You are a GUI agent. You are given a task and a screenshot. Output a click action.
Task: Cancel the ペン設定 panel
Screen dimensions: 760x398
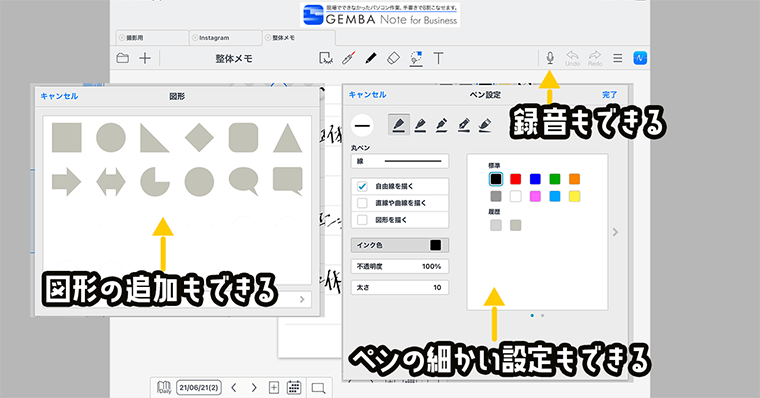click(367, 95)
